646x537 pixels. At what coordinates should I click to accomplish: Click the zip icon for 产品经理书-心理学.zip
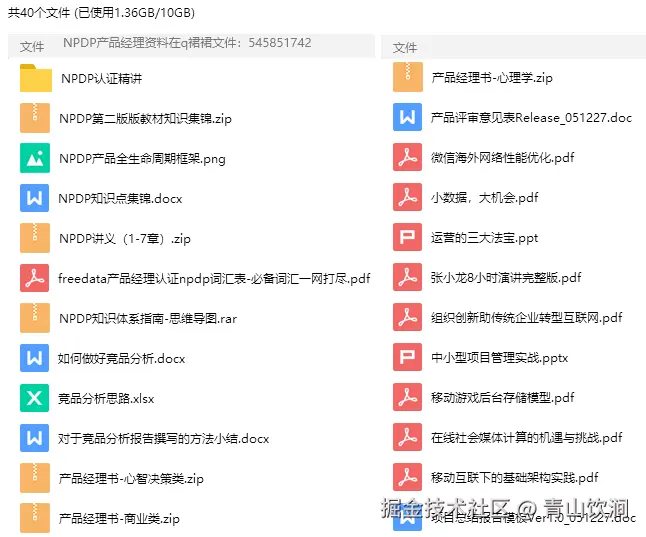[x=407, y=77]
